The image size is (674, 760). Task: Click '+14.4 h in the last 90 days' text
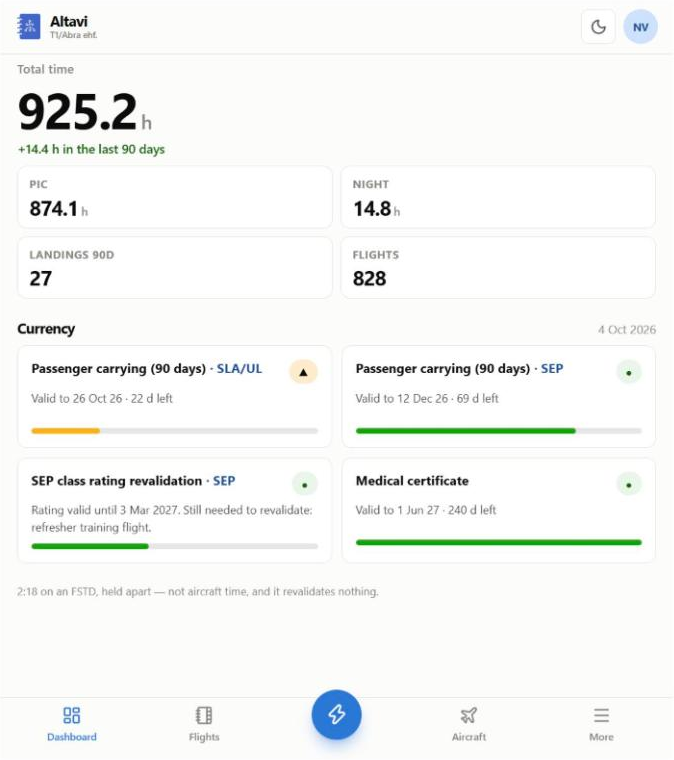click(91, 149)
